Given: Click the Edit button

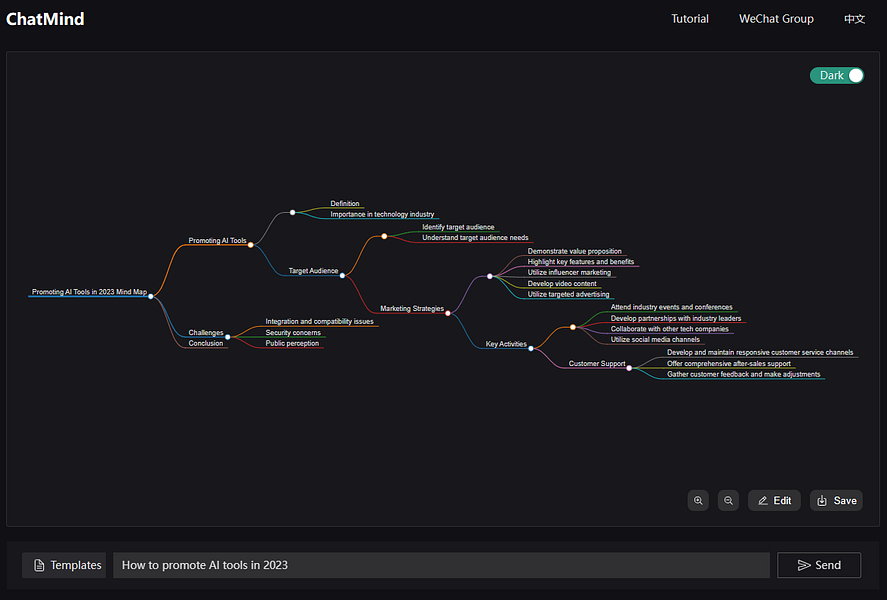Looking at the screenshot, I should 774,500.
